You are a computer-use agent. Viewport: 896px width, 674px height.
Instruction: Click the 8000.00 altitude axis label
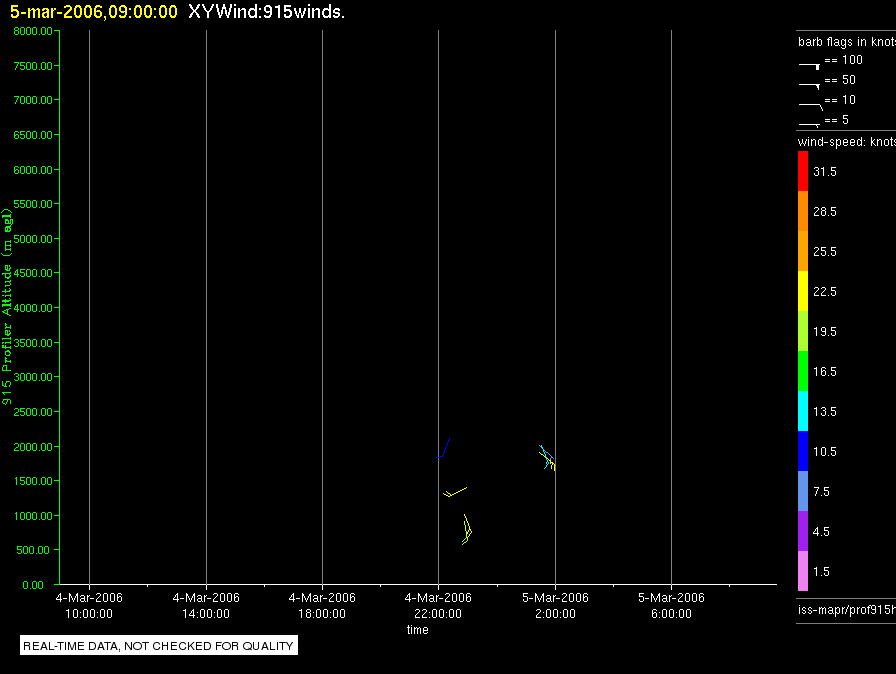click(33, 31)
